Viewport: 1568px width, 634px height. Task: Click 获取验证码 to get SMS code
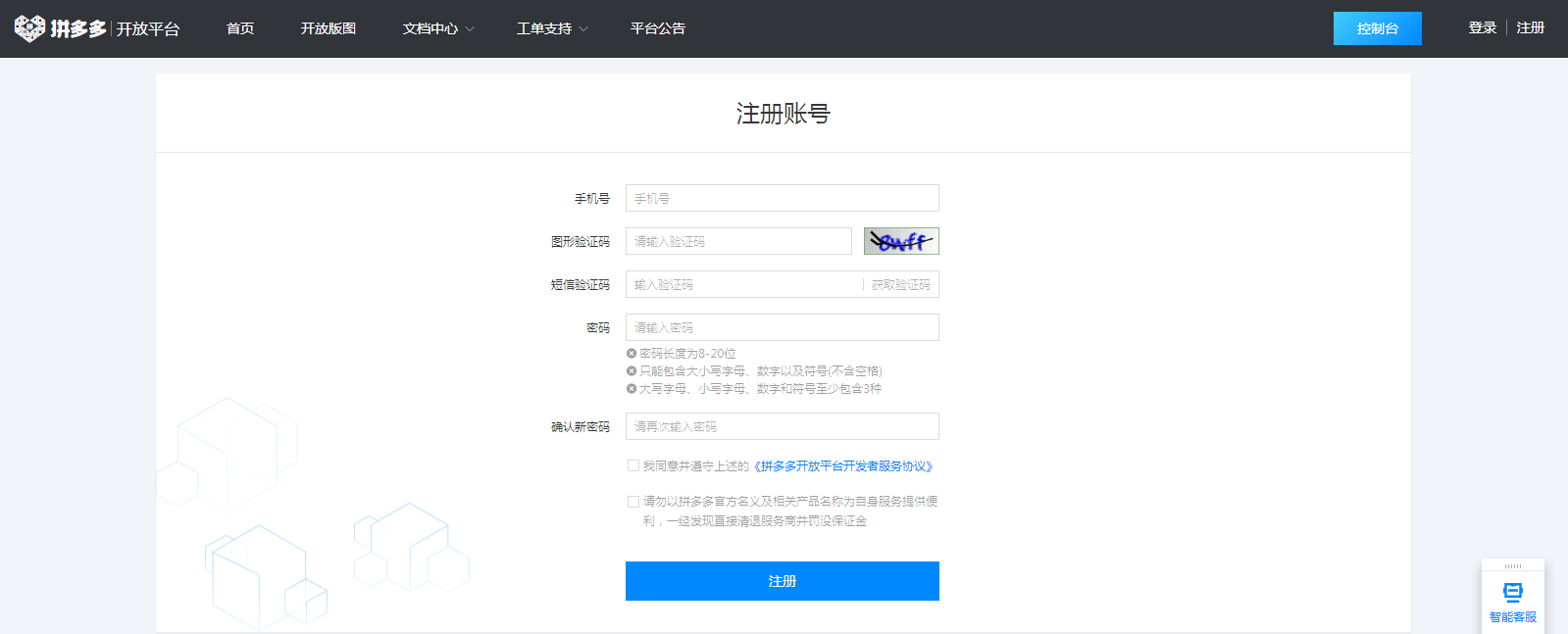pyautogui.click(x=901, y=285)
